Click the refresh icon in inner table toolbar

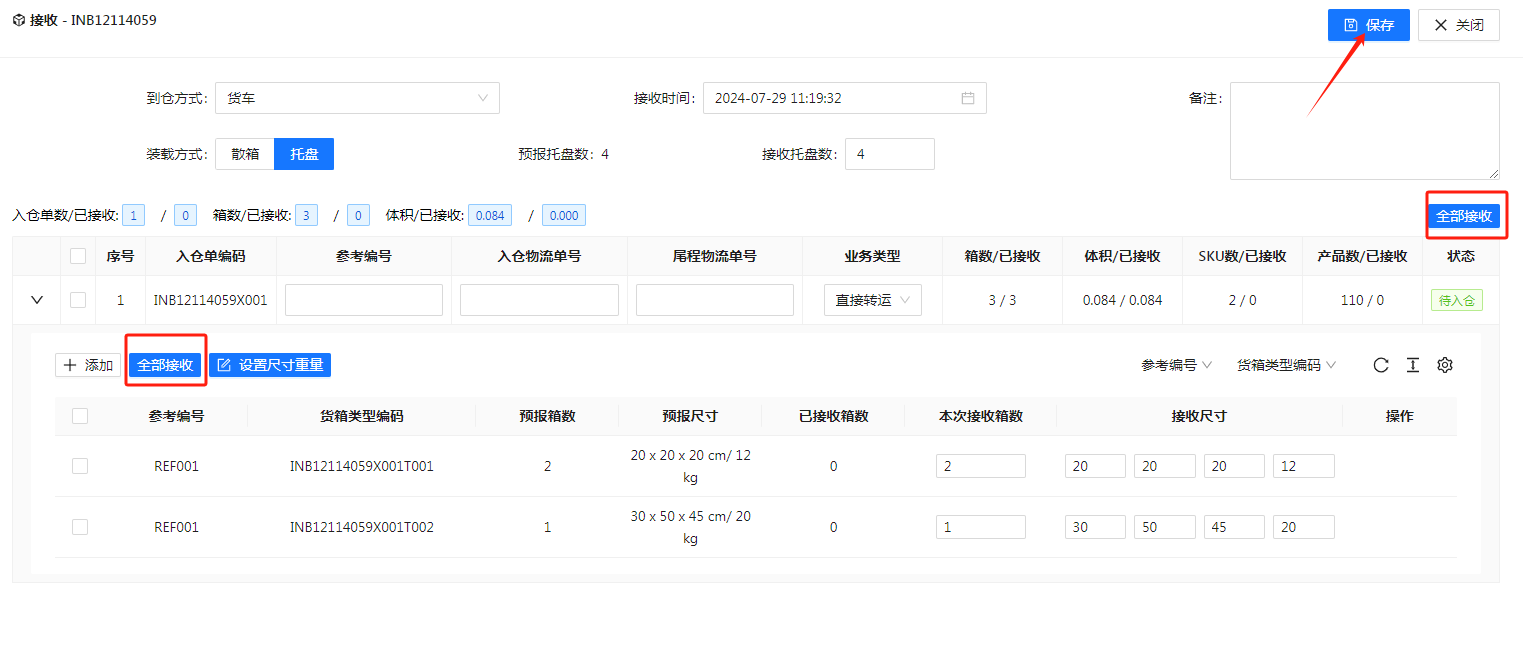click(x=1381, y=365)
